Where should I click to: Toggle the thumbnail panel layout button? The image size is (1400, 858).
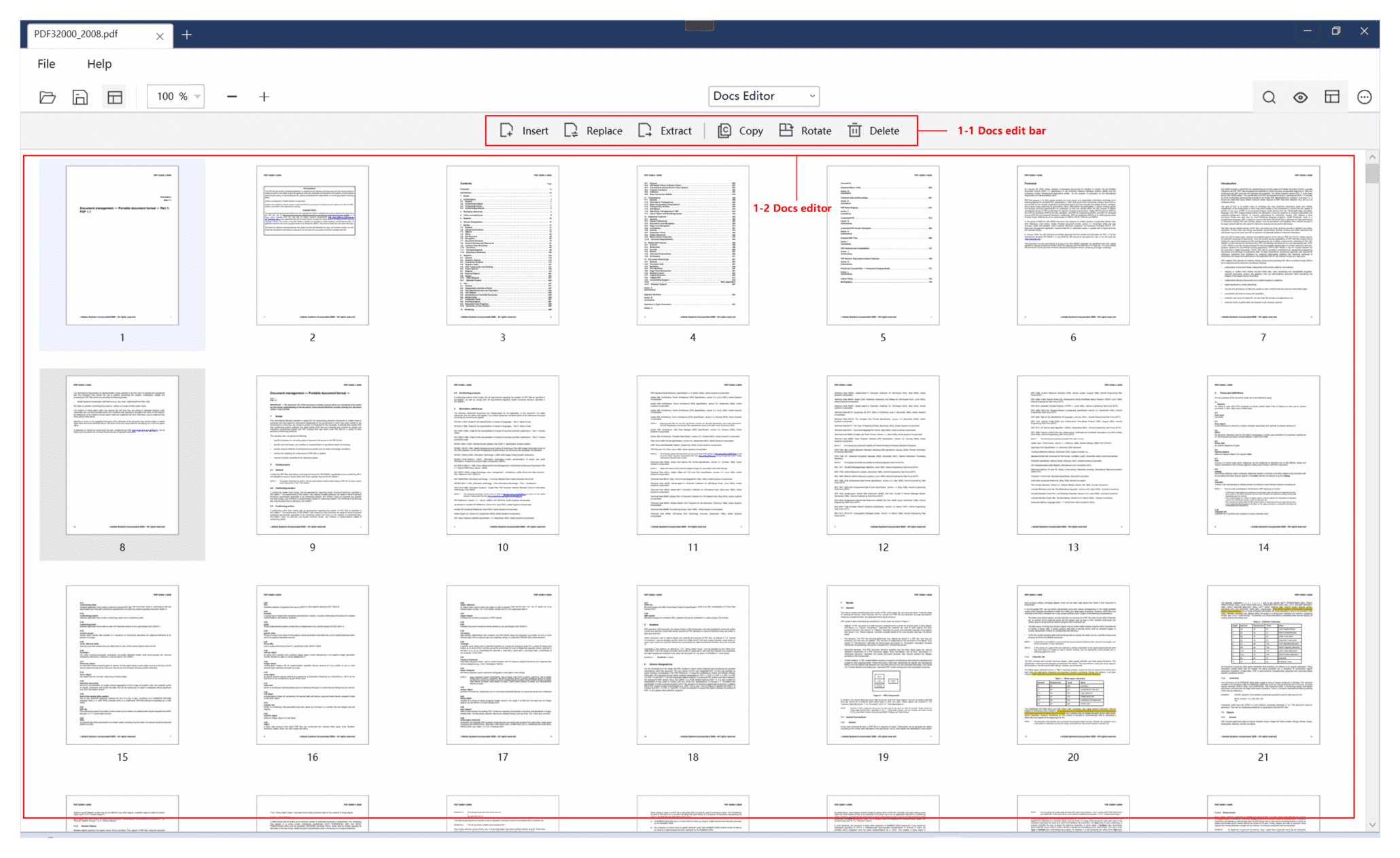tap(115, 97)
